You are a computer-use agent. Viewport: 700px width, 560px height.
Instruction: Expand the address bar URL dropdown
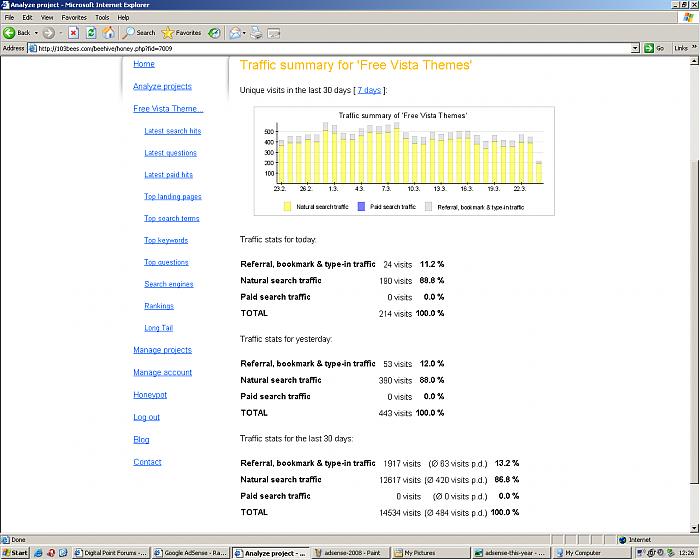[x=635, y=48]
